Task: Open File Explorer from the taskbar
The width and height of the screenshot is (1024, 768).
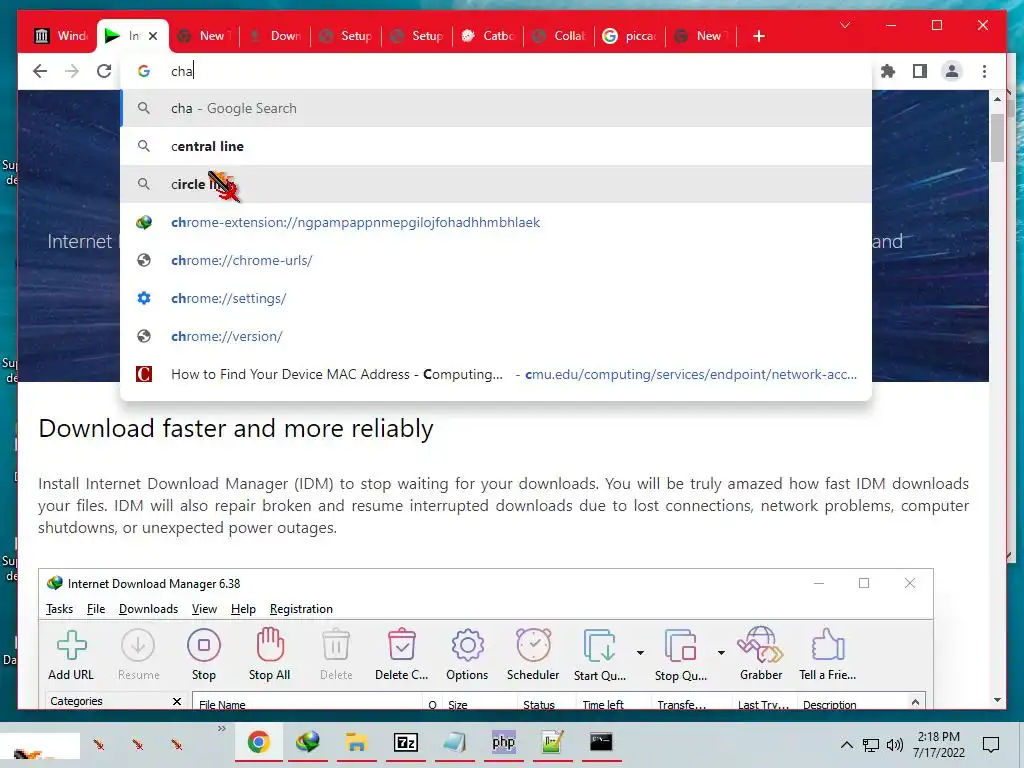Action: 357,742
